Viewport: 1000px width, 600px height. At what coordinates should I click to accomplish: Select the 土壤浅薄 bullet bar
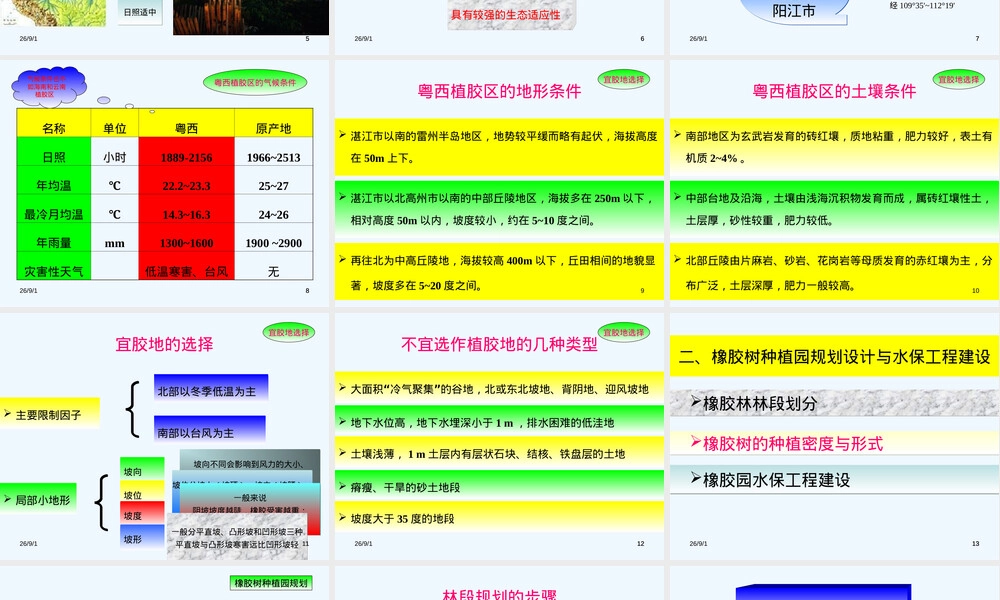pyautogui.click(x=499, y=453)
